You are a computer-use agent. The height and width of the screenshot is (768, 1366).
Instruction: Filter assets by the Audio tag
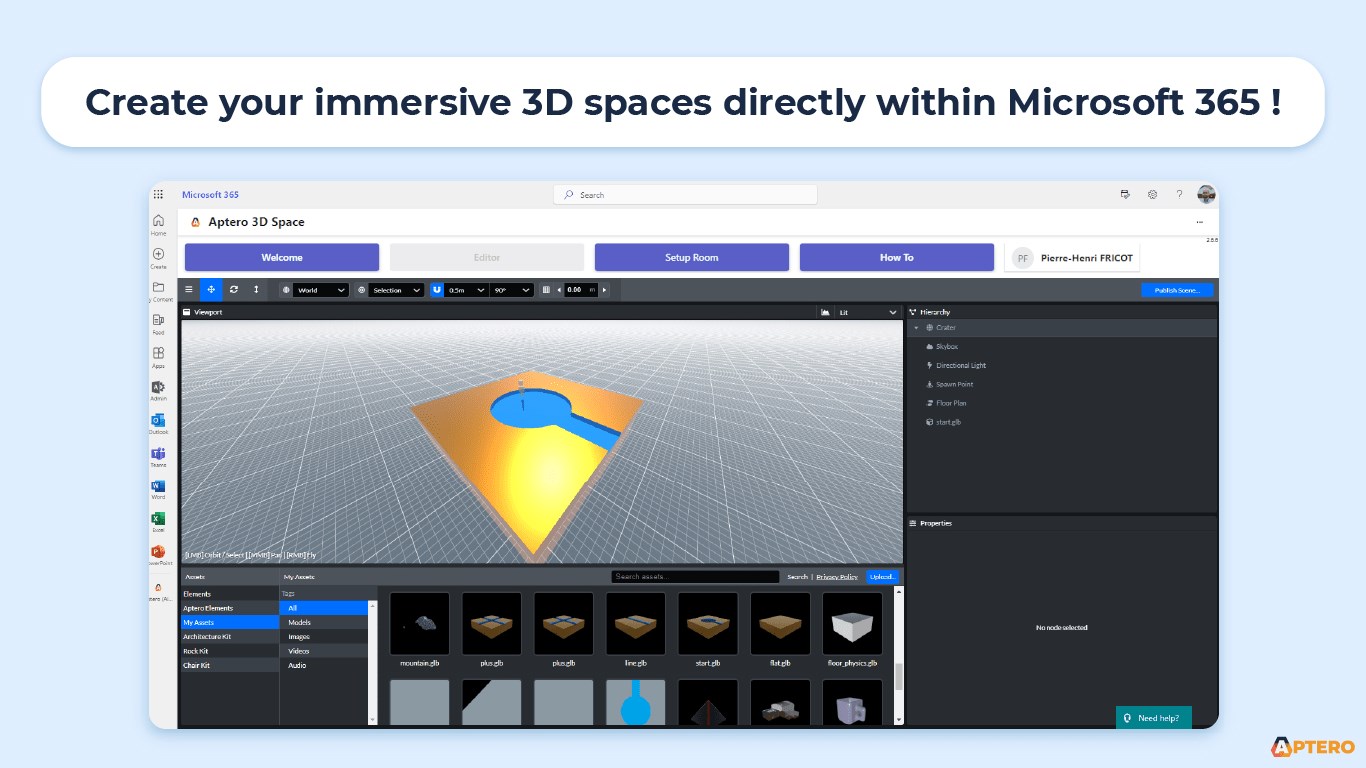click(x=325, y=665)
